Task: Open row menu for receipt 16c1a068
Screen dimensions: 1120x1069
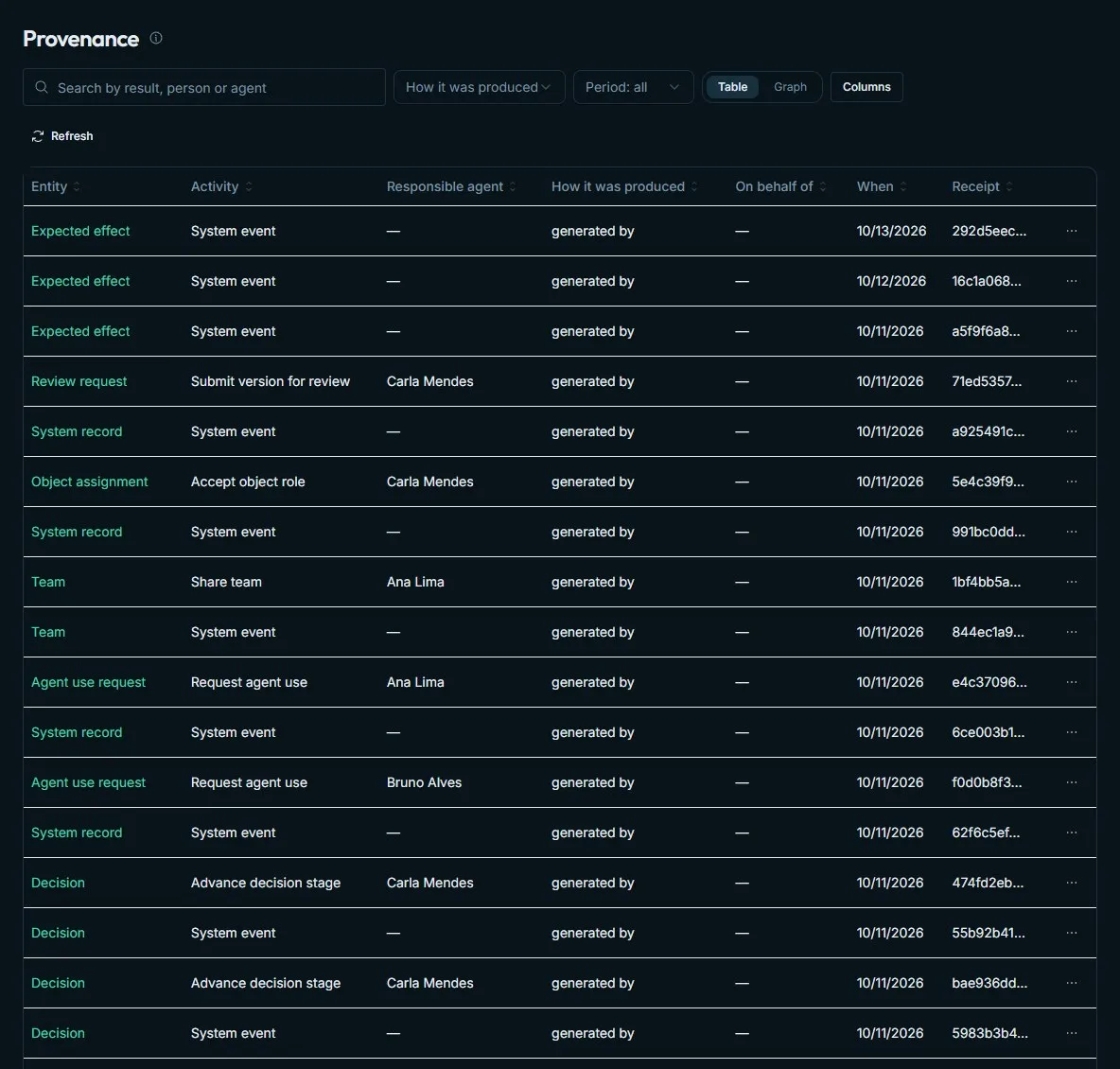Action: coord(1072,281)
